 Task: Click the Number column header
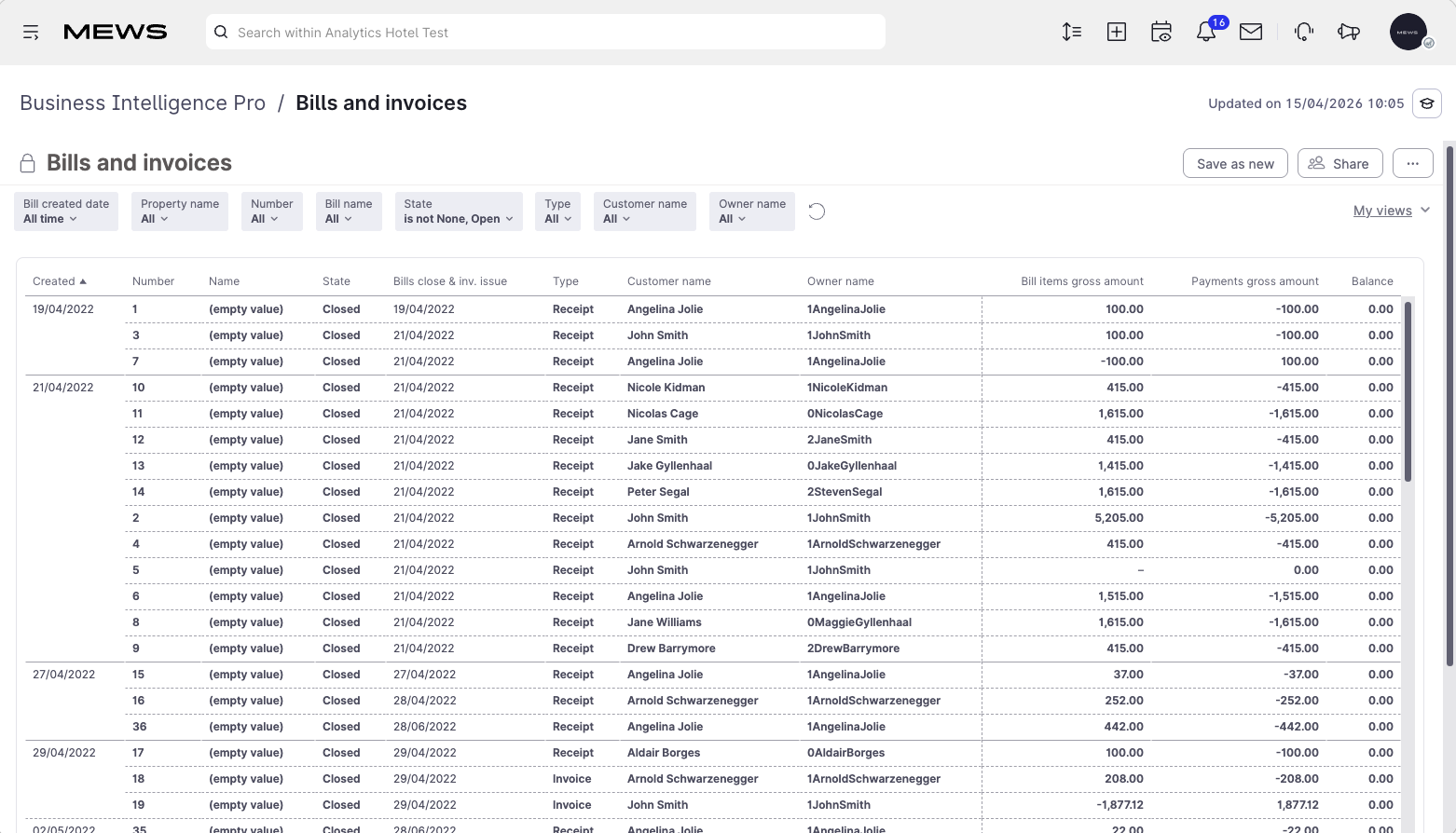(153, 281)
